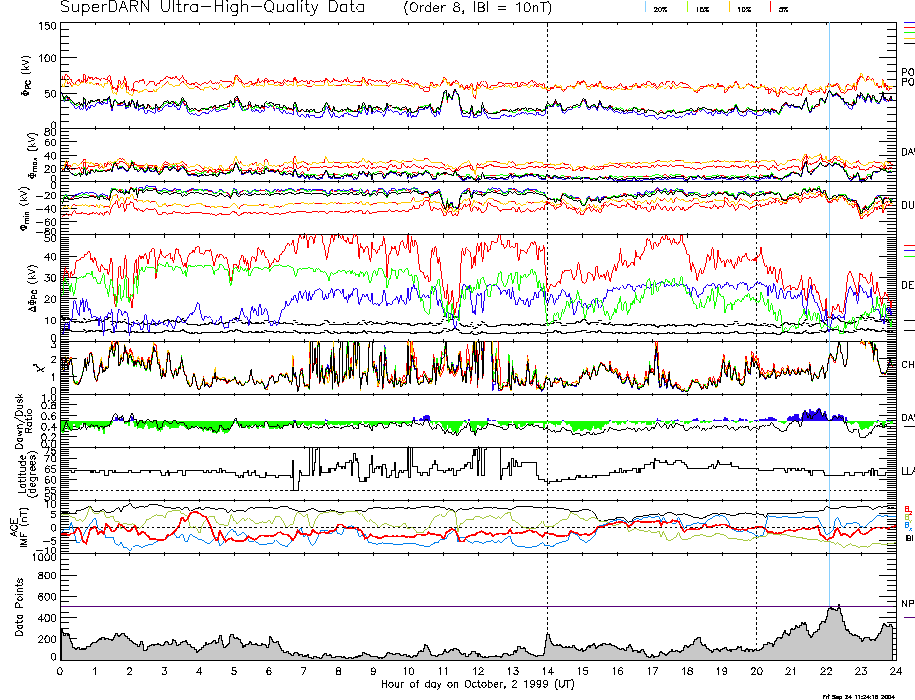Click the Latitude (degrees) y-axis label
Viewport: 915px width, 700px height.
tap(13, 468)
